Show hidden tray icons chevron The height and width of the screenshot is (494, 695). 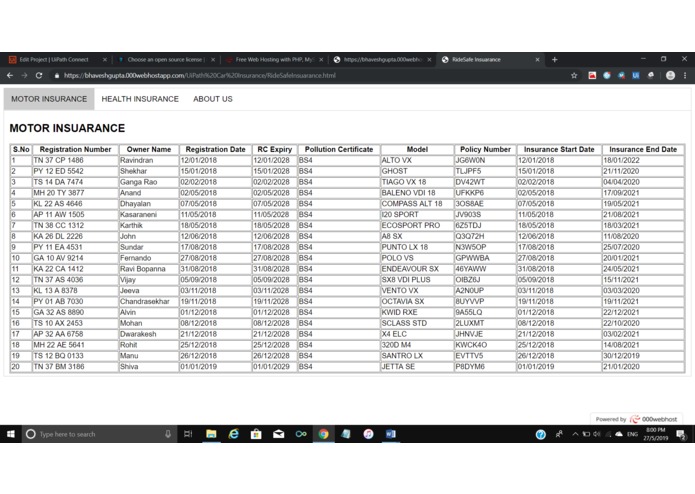pos(575,434)
